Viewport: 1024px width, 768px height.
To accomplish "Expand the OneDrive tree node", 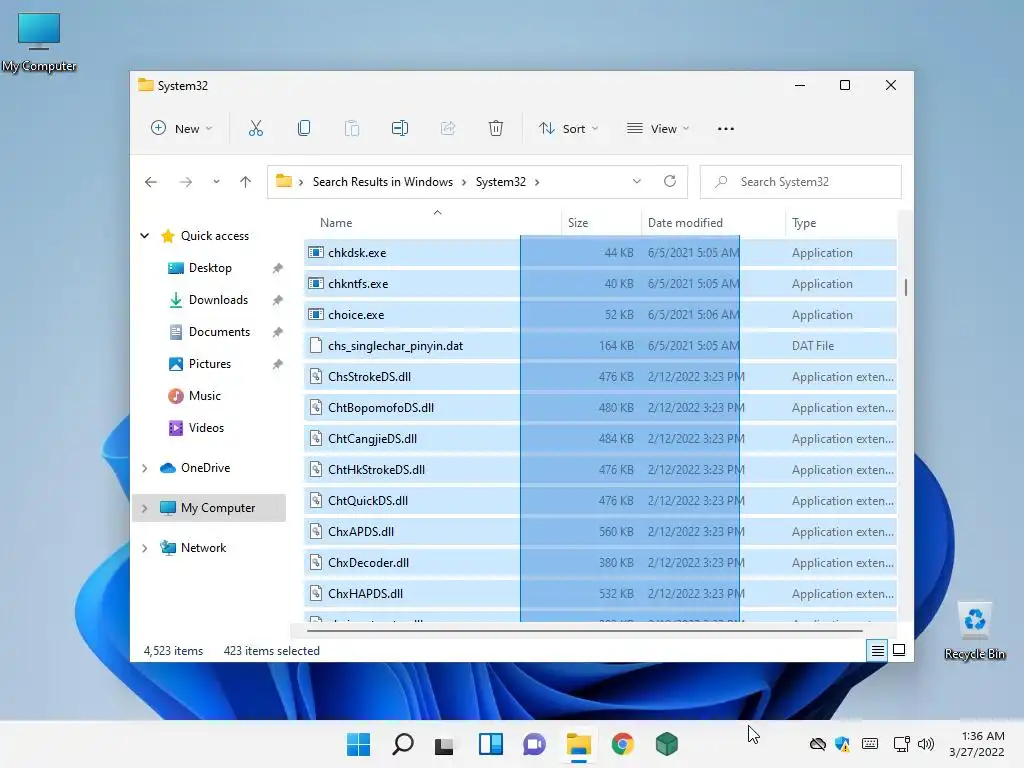I will coord(145,468).
